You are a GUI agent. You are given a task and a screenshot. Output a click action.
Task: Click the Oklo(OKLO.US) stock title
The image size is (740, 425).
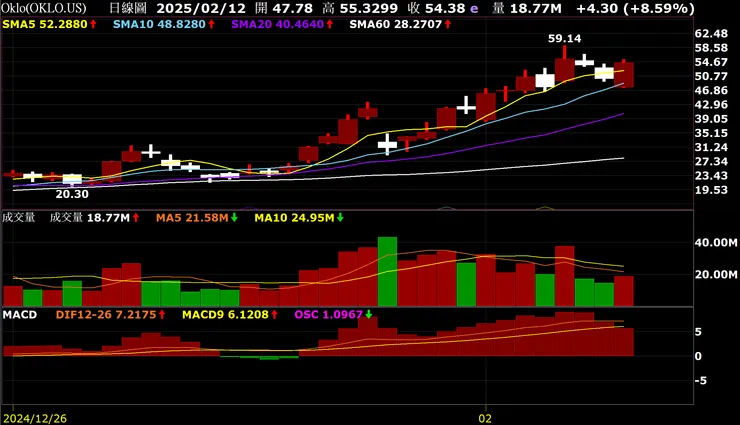43,8
